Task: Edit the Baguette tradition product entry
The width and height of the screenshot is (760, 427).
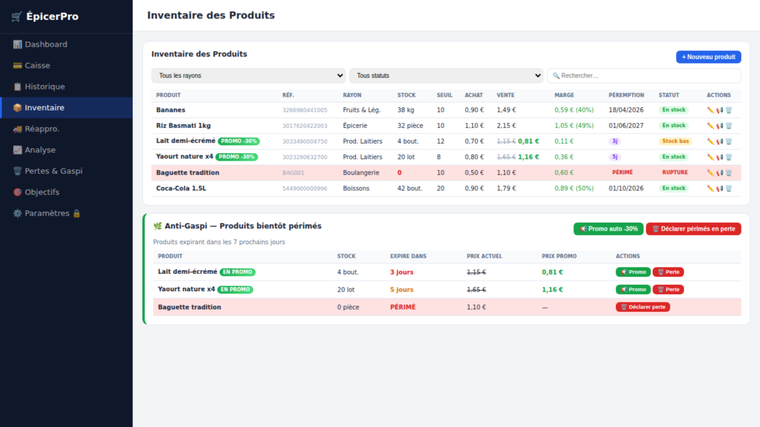Action: [710, 173]
